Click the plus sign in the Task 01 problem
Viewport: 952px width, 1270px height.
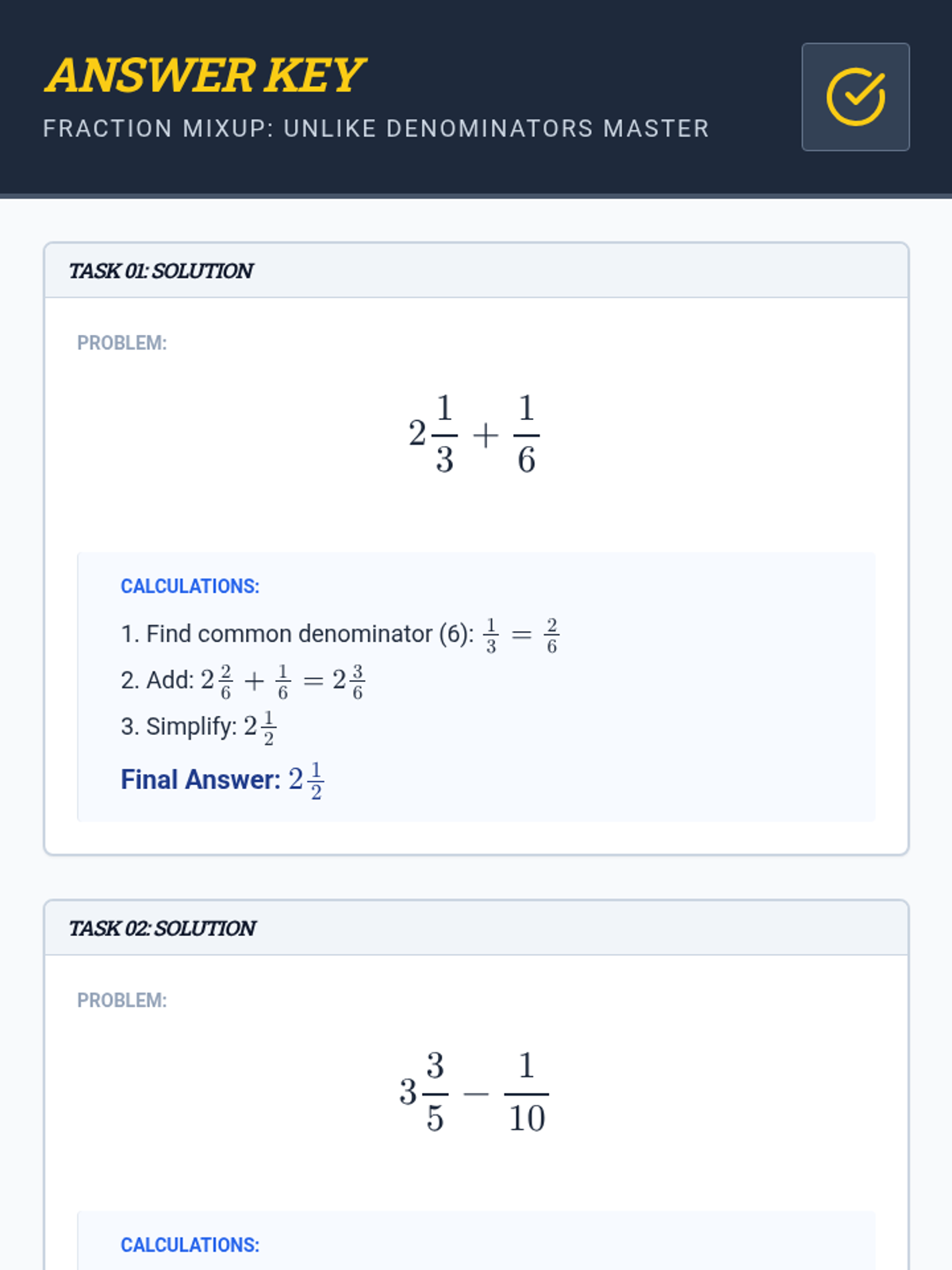click(x=486, y=435)
